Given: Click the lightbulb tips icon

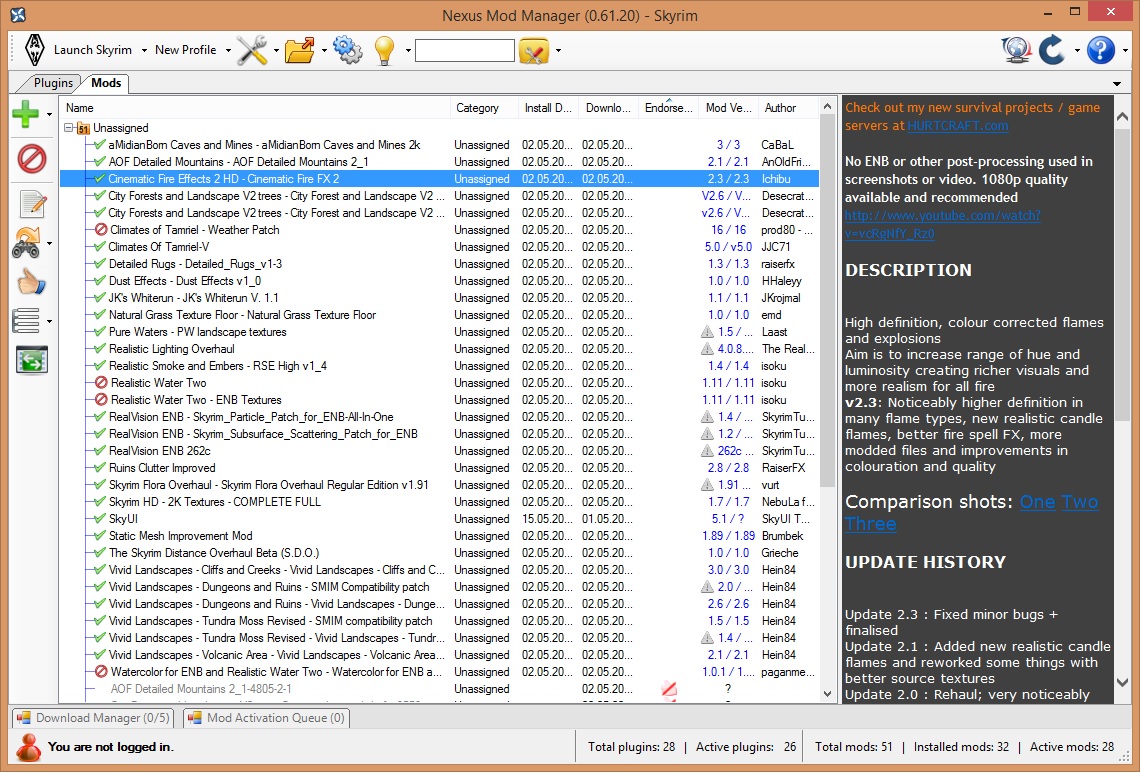Looking at the screenshot, I should click(385, 50).
